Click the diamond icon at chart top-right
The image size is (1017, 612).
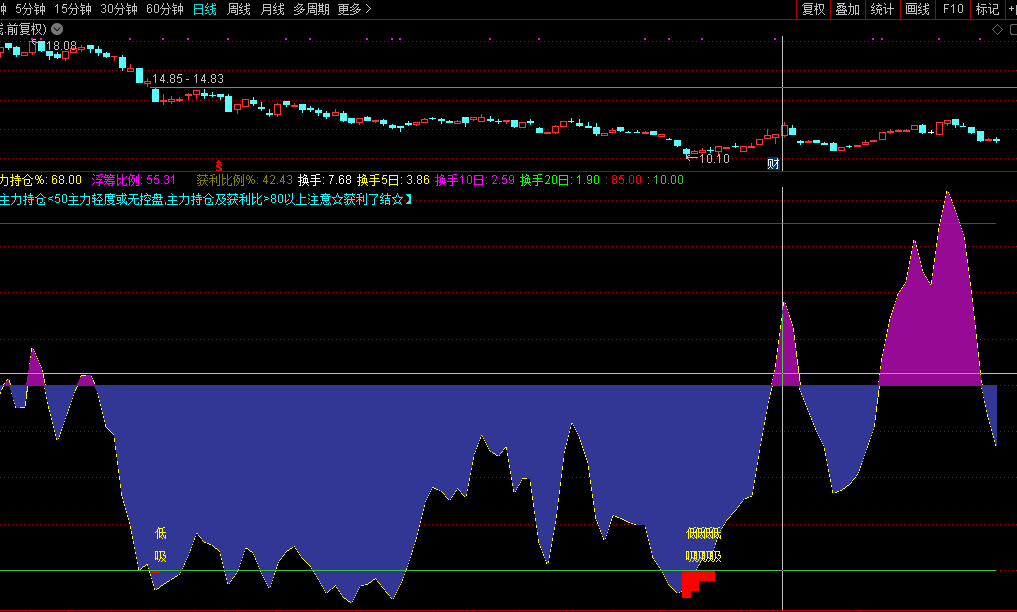pos(996,29)
